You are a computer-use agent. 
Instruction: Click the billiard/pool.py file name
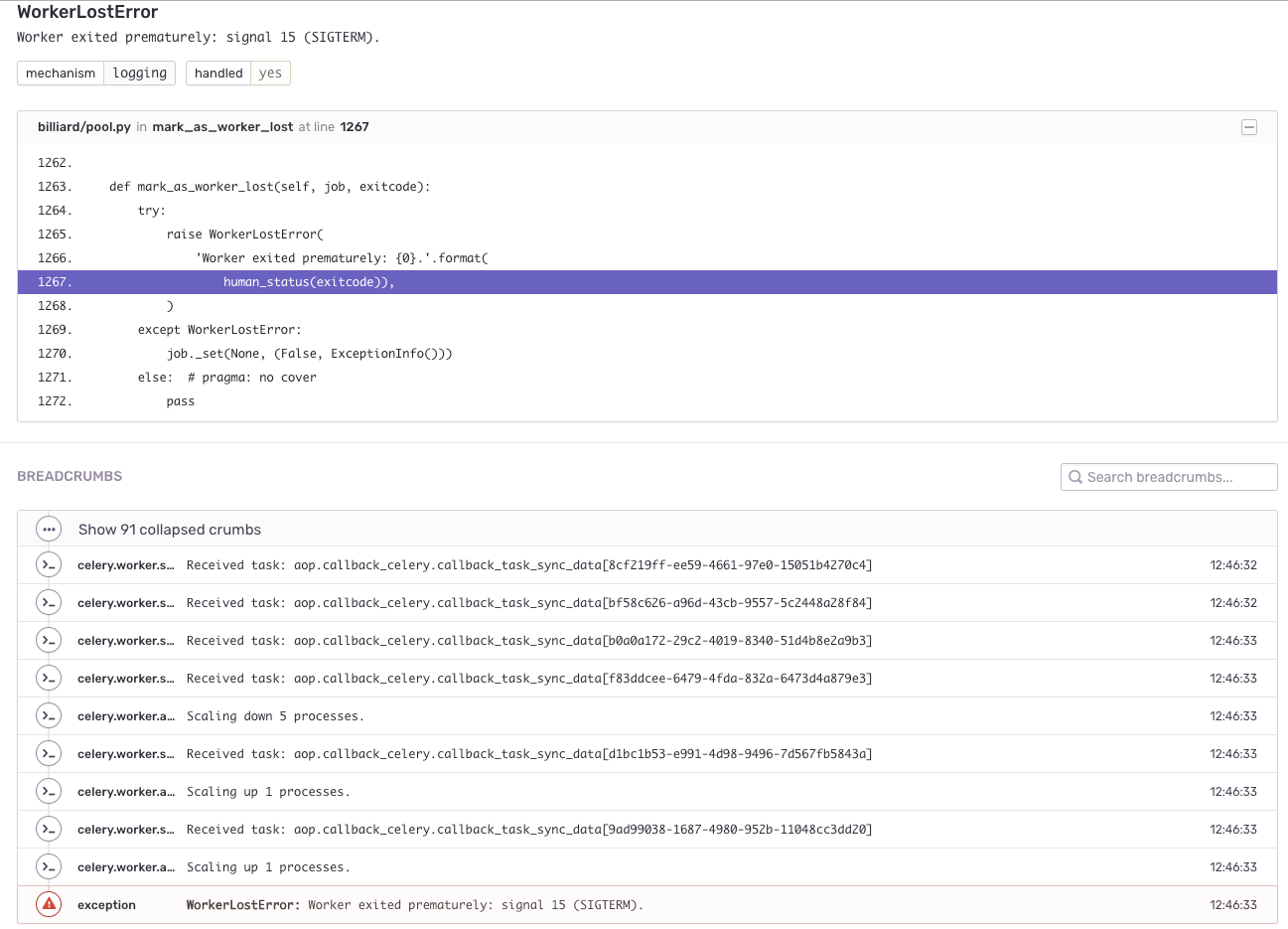[84, 127]
